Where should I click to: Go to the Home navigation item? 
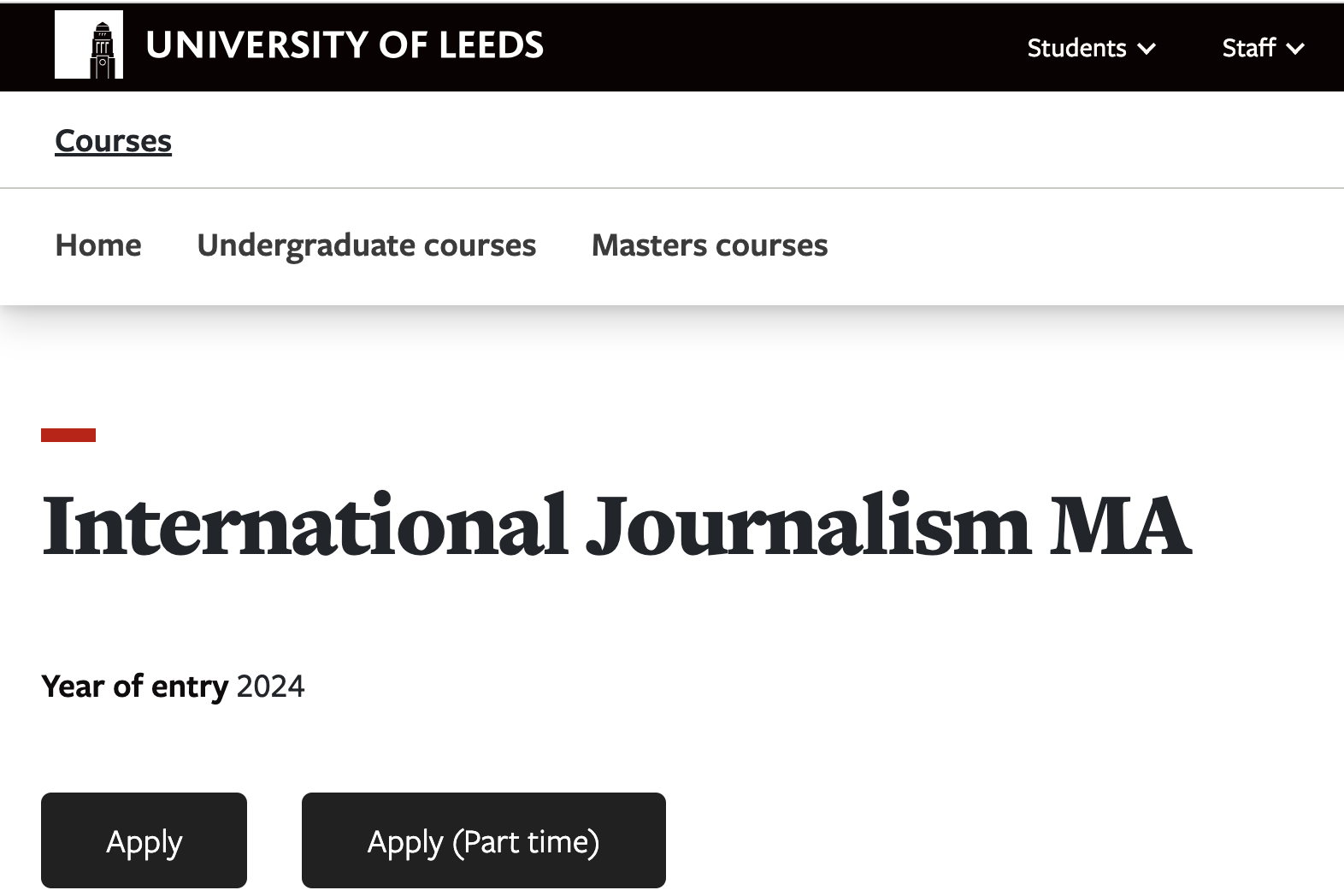(x=98, y=245)
